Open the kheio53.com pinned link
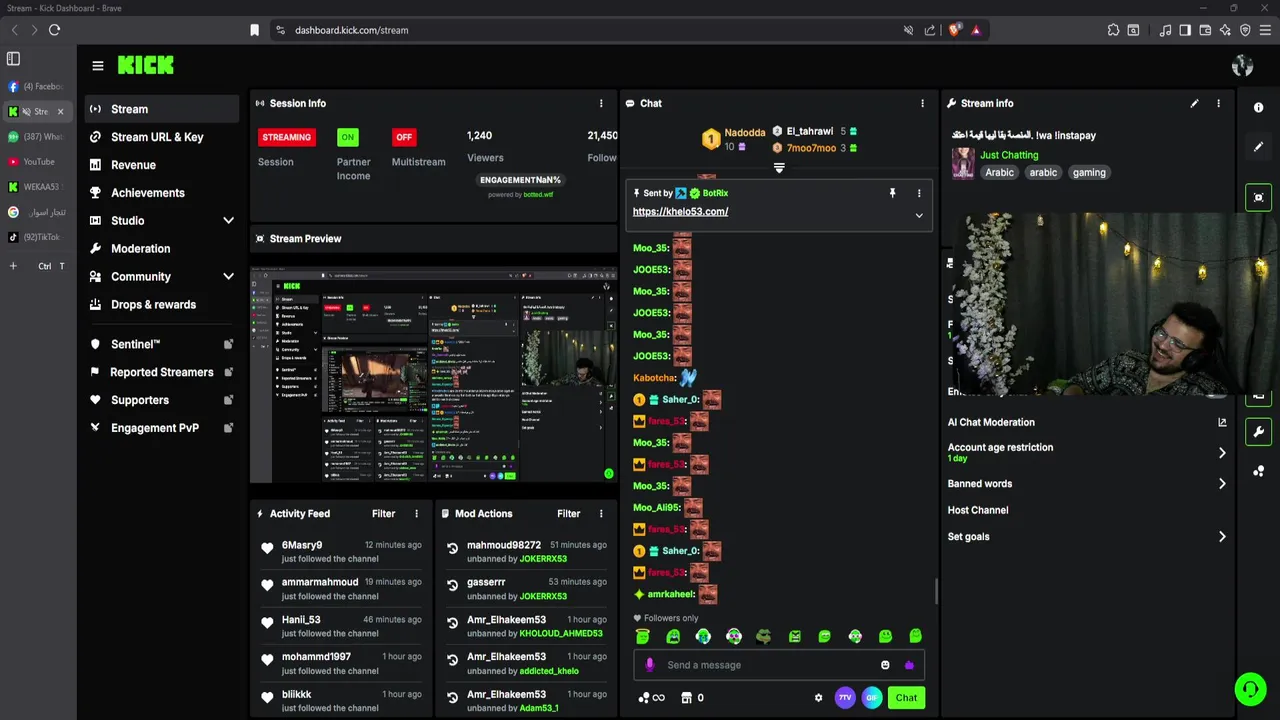 coord(680,211)
